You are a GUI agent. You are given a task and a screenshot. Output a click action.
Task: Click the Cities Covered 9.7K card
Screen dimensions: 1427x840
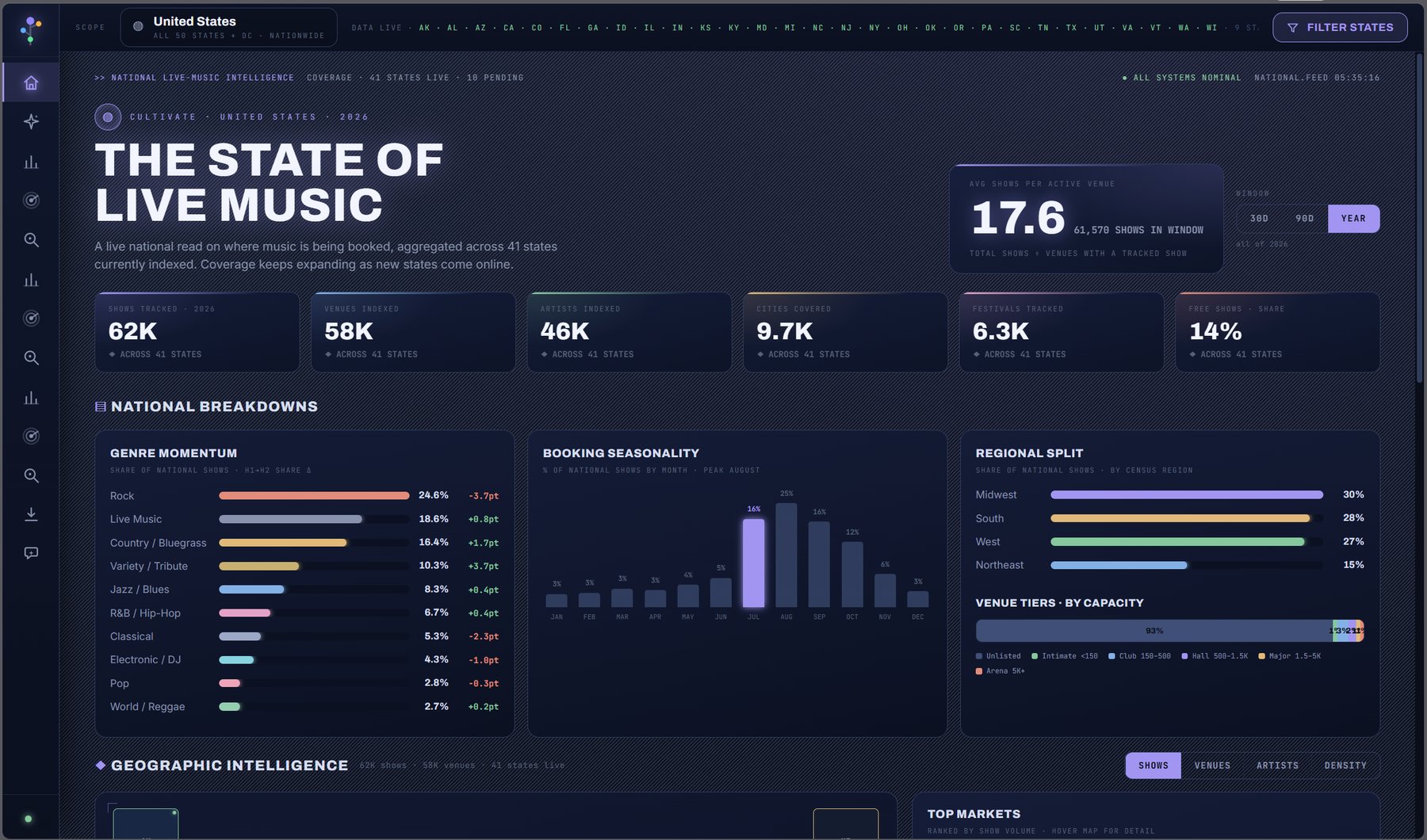(845, 332)
